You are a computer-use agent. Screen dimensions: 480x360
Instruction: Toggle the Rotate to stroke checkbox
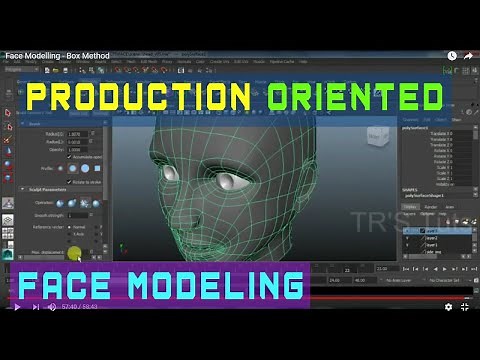[x=69, y=182]
